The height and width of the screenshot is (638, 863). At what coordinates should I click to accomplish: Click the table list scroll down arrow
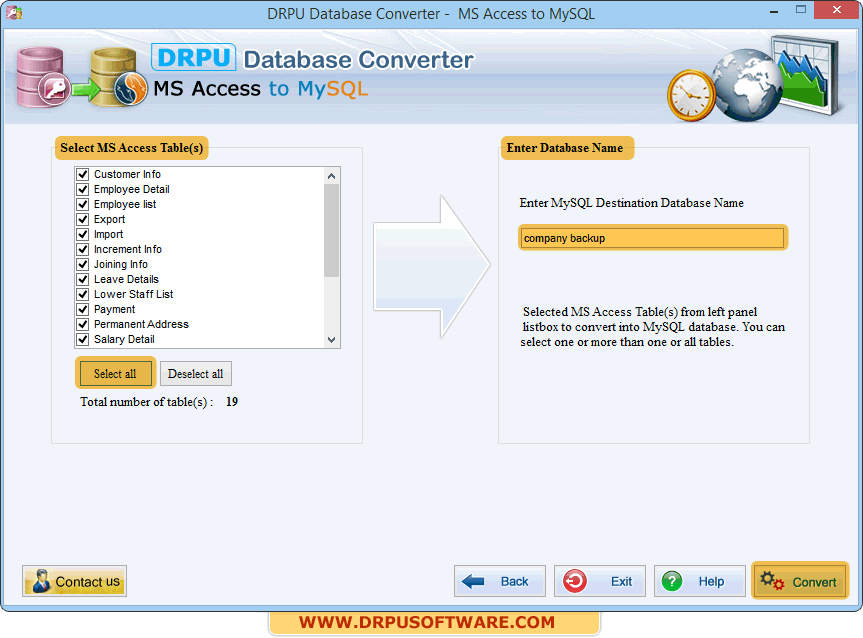click(331, 340)
